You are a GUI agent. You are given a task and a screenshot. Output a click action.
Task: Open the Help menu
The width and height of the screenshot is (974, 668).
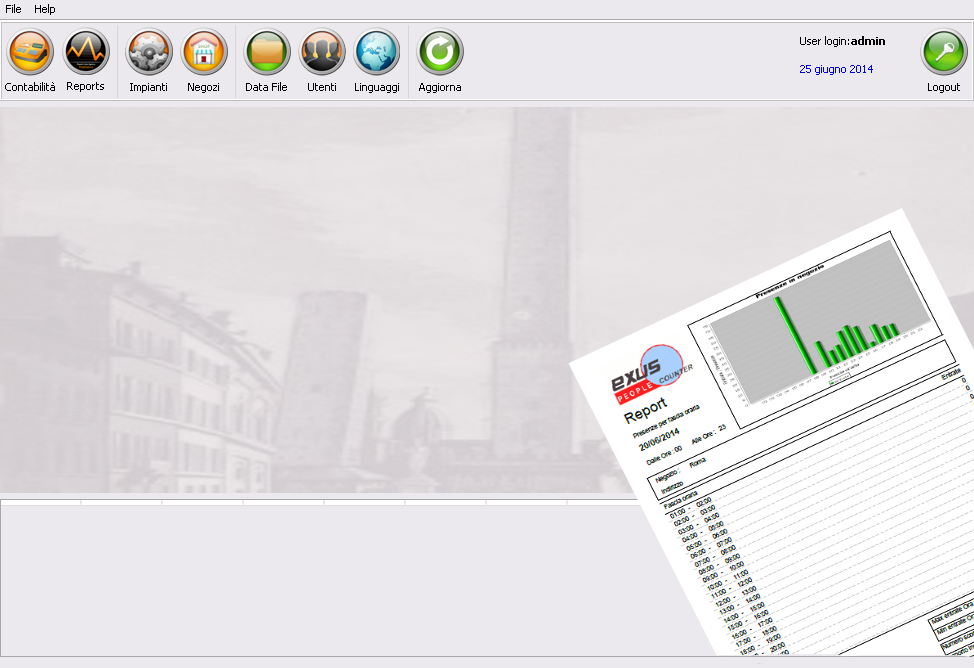(45, 9)
